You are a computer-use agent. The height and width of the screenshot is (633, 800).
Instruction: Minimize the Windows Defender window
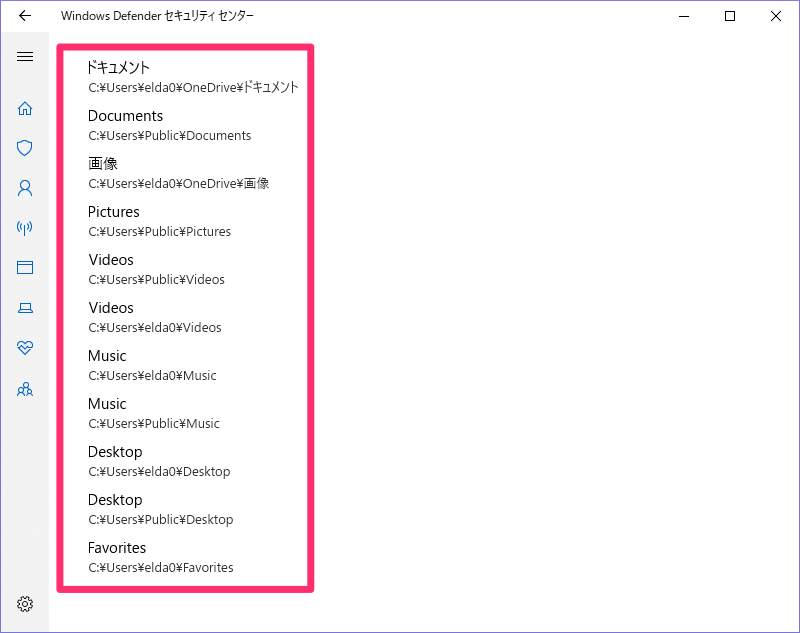point(684,16)
